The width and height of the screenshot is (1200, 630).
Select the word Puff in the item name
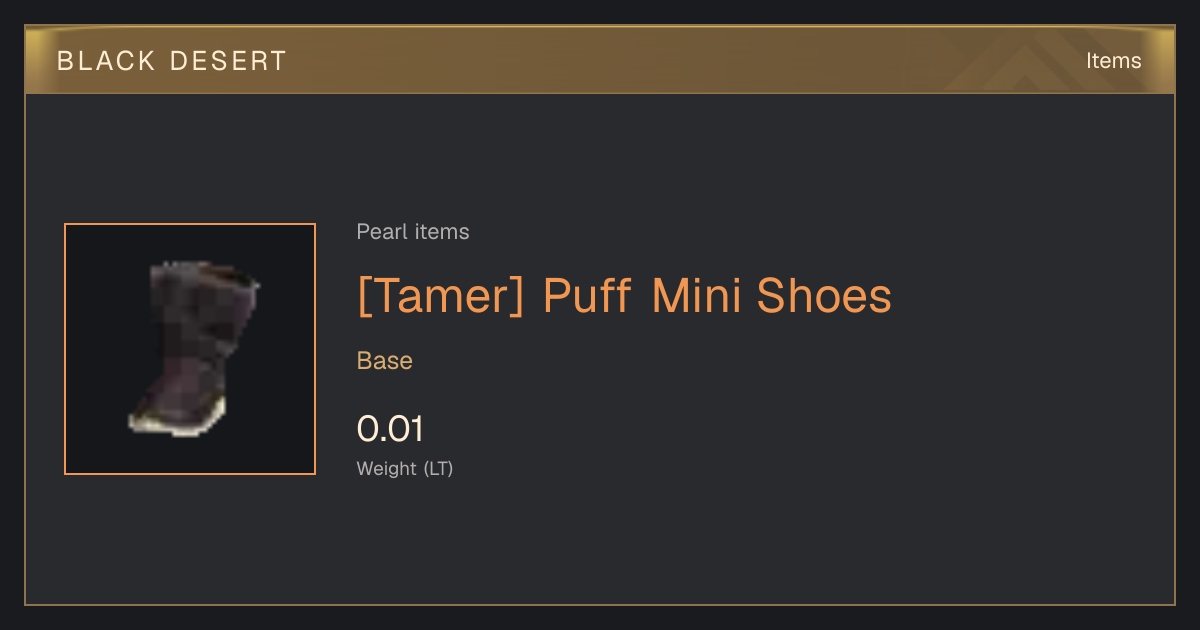click(x=587, y=296)
